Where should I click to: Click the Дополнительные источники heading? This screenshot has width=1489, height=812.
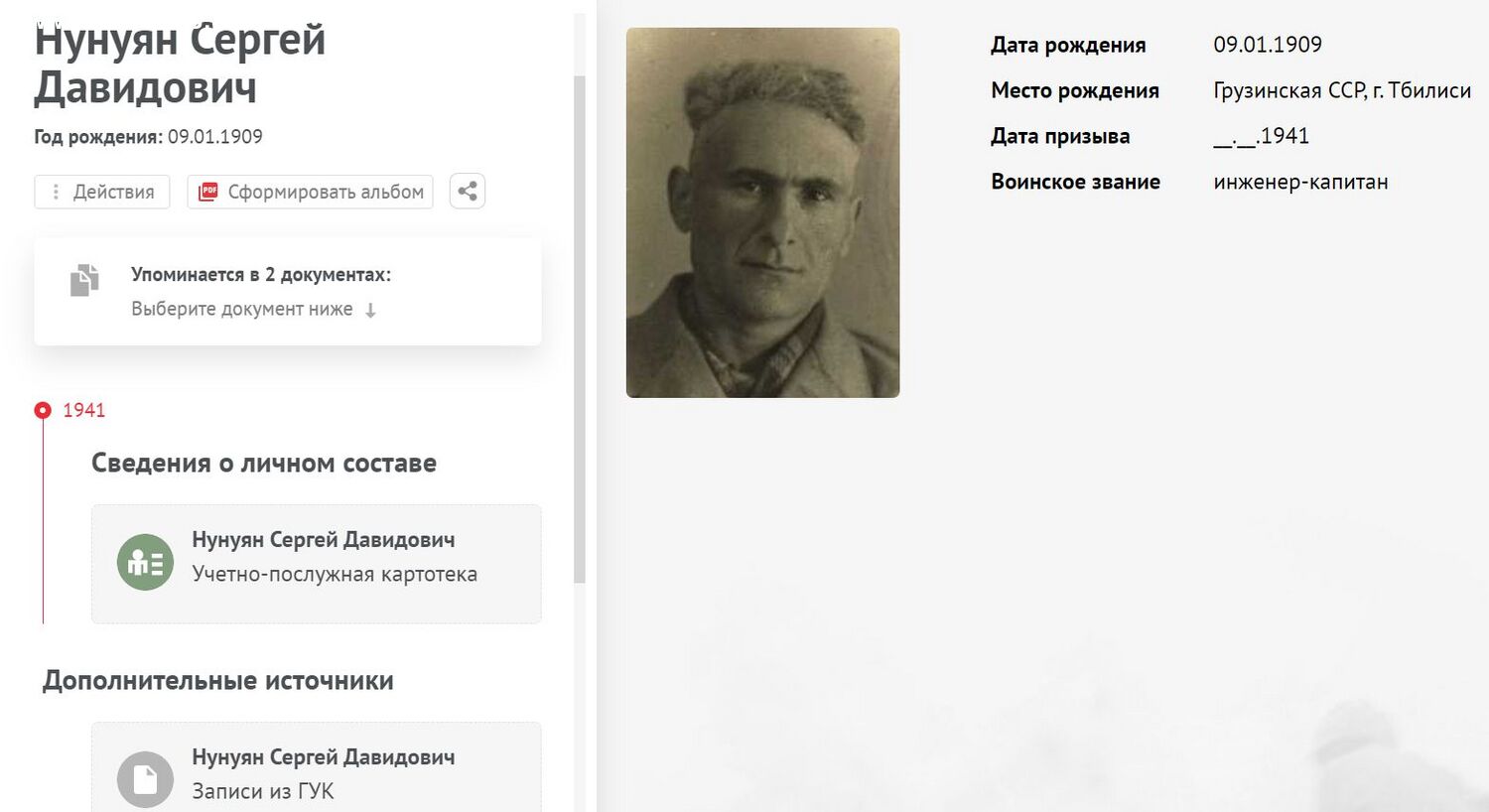218,681
